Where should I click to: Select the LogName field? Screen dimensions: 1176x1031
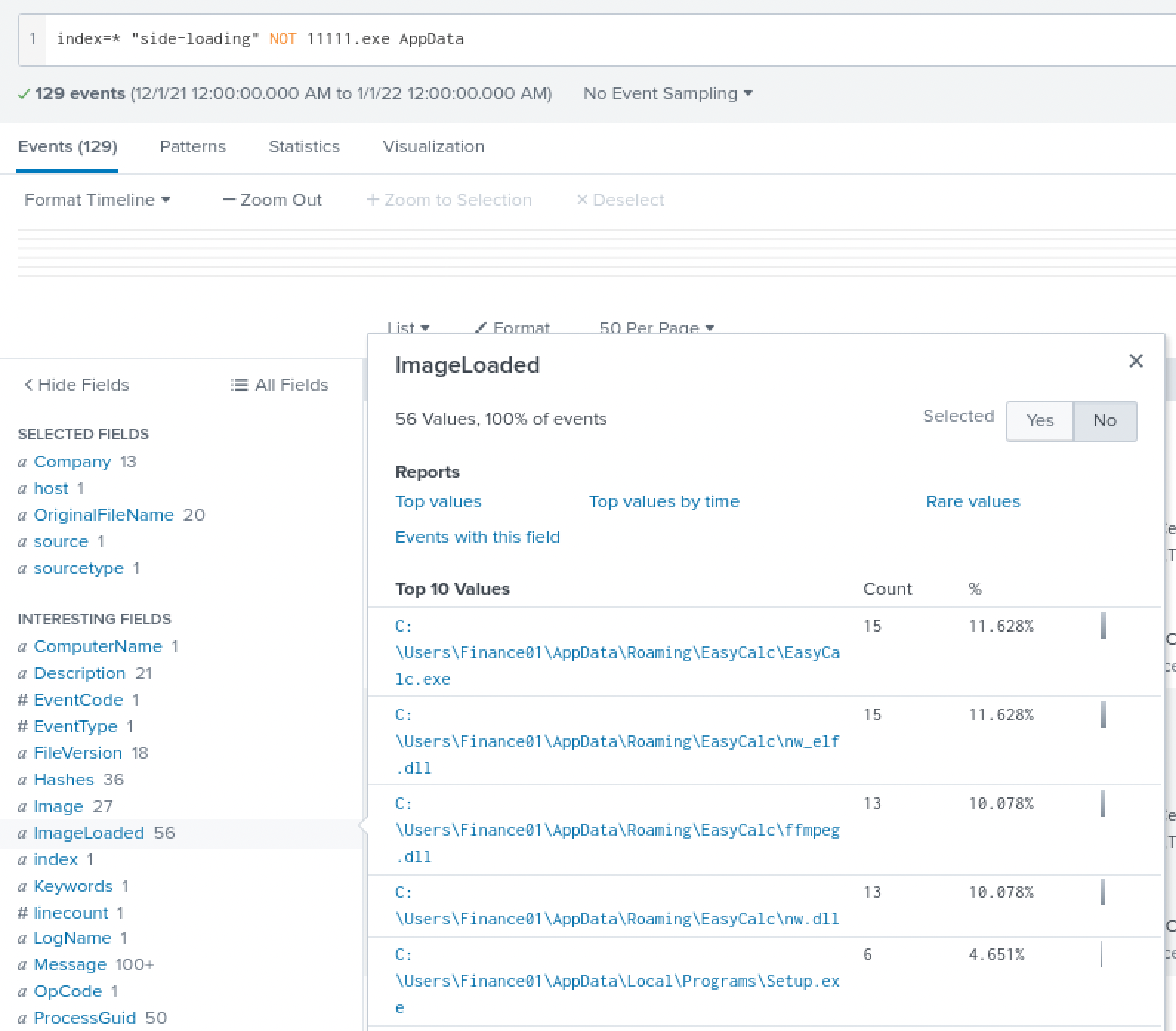click(x=72, y=938)
